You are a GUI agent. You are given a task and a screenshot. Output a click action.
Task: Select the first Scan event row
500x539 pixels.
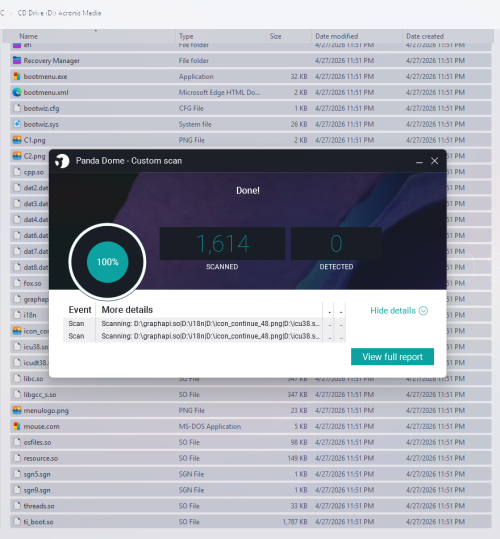pos(204,323)
